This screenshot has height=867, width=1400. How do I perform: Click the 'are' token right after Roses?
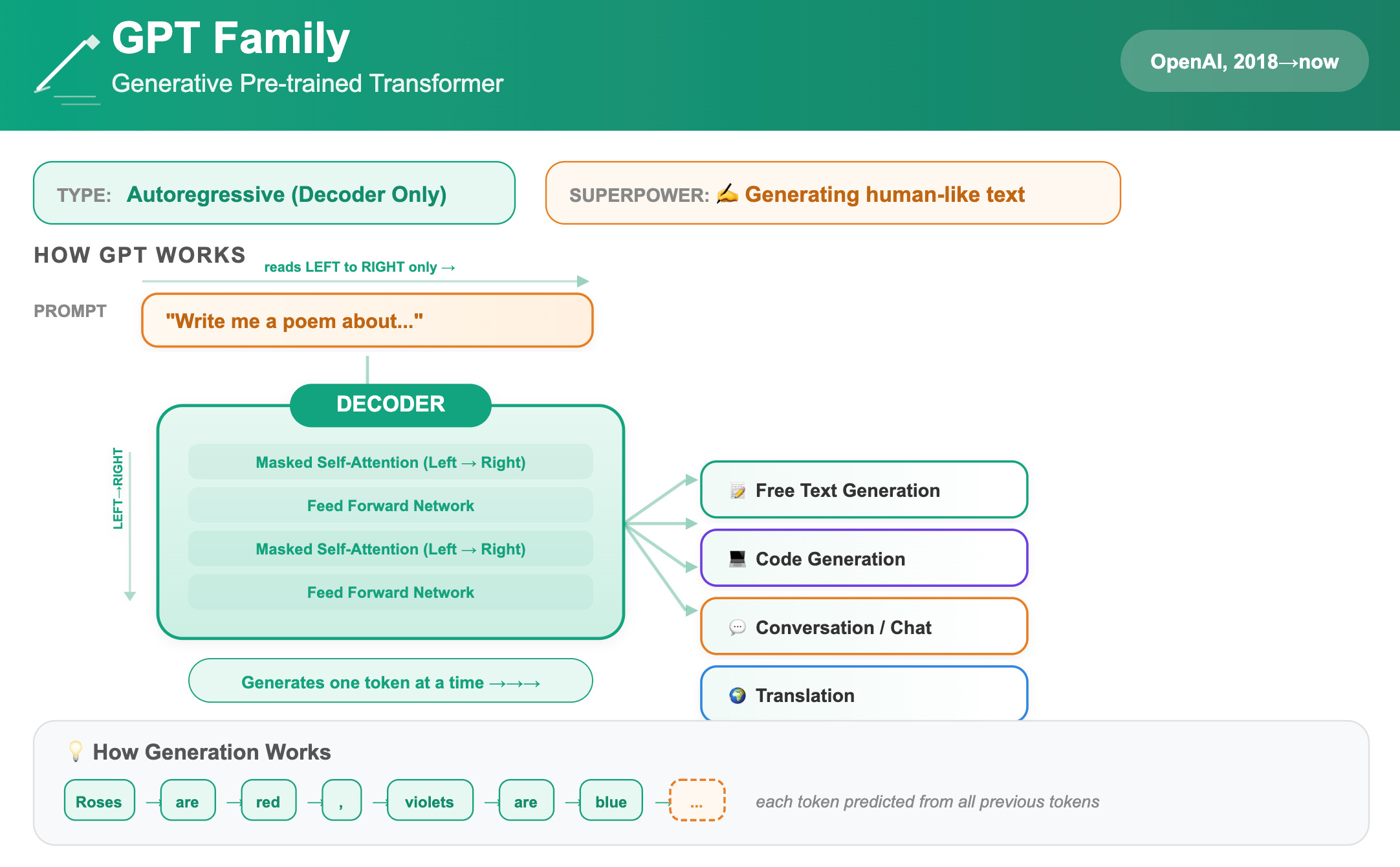coord(188,800)
